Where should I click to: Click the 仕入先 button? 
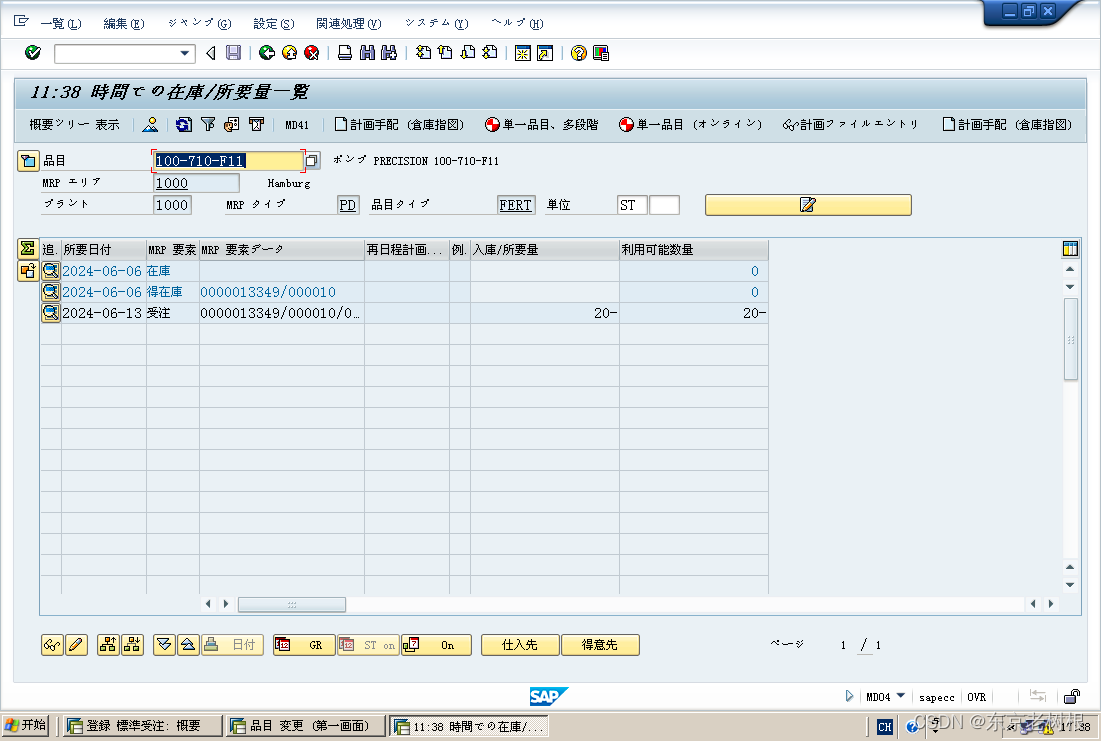pyautogui.click(x=519, y=645)
